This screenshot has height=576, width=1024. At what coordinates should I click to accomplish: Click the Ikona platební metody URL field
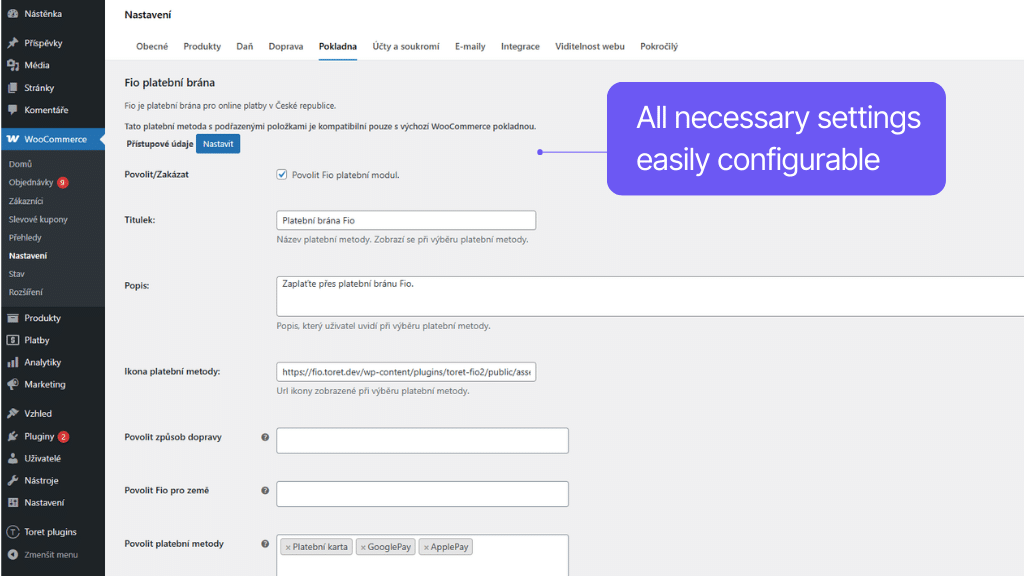tap(406, 372)
